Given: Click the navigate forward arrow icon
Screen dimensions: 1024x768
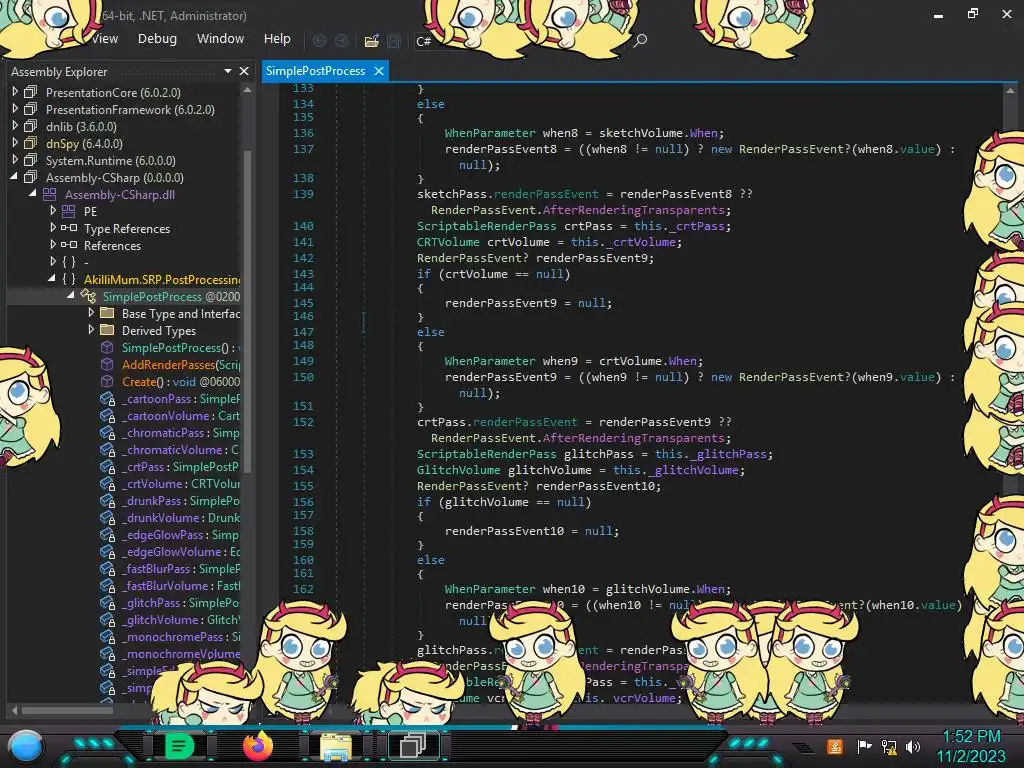Looking at the screenshot, I should coord(342,40).
